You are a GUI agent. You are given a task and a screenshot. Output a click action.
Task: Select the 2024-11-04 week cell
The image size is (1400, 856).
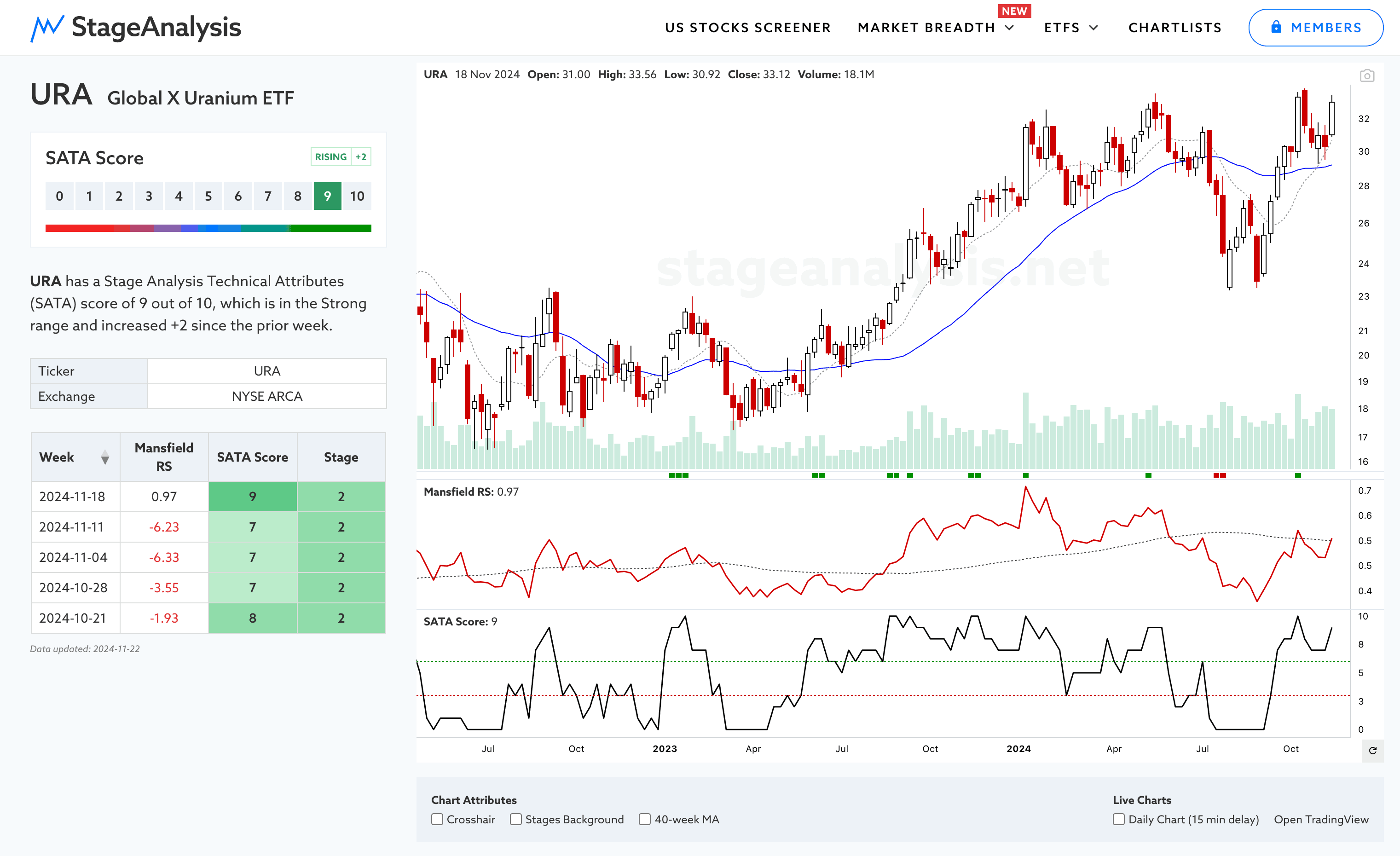[x=75, y=557]
